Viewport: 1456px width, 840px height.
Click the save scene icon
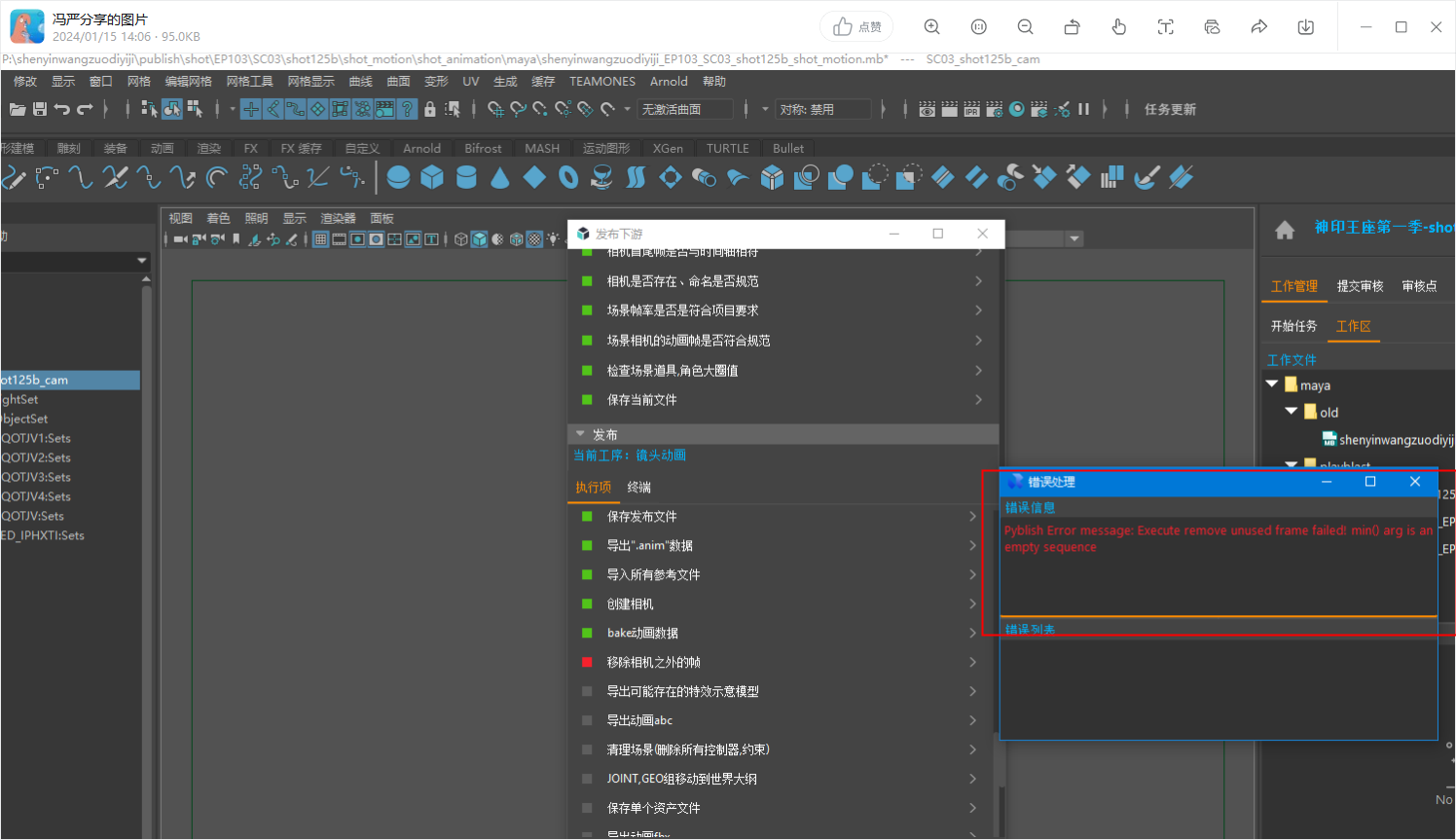(x=40, y=109)
